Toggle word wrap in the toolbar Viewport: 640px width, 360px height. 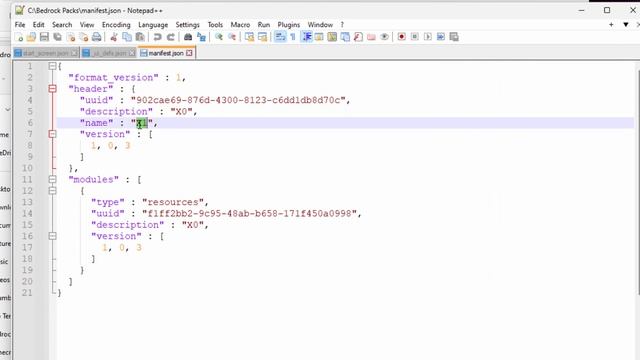(280, 37)
